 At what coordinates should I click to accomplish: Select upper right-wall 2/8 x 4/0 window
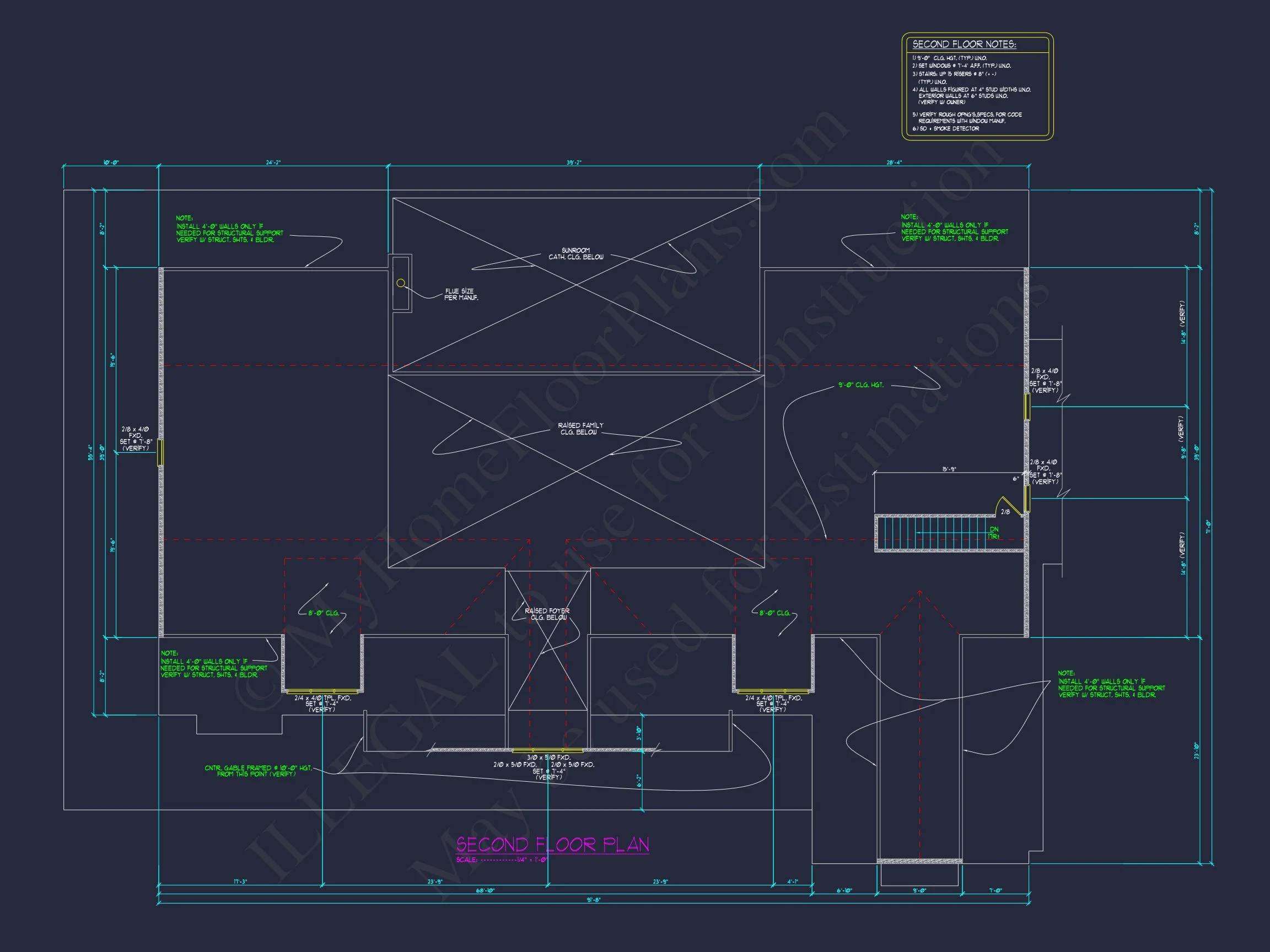pos(1027,406)
